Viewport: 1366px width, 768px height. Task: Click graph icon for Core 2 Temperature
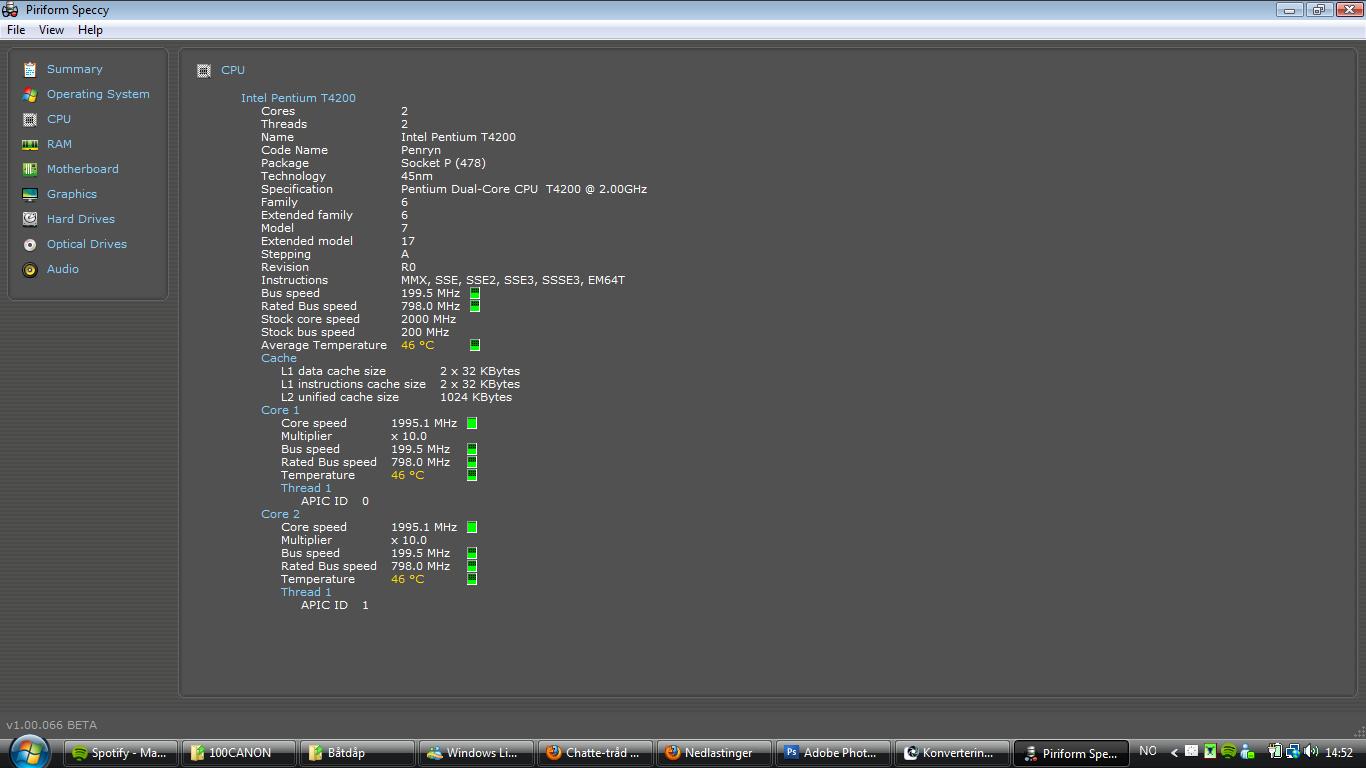coord(472,579)
